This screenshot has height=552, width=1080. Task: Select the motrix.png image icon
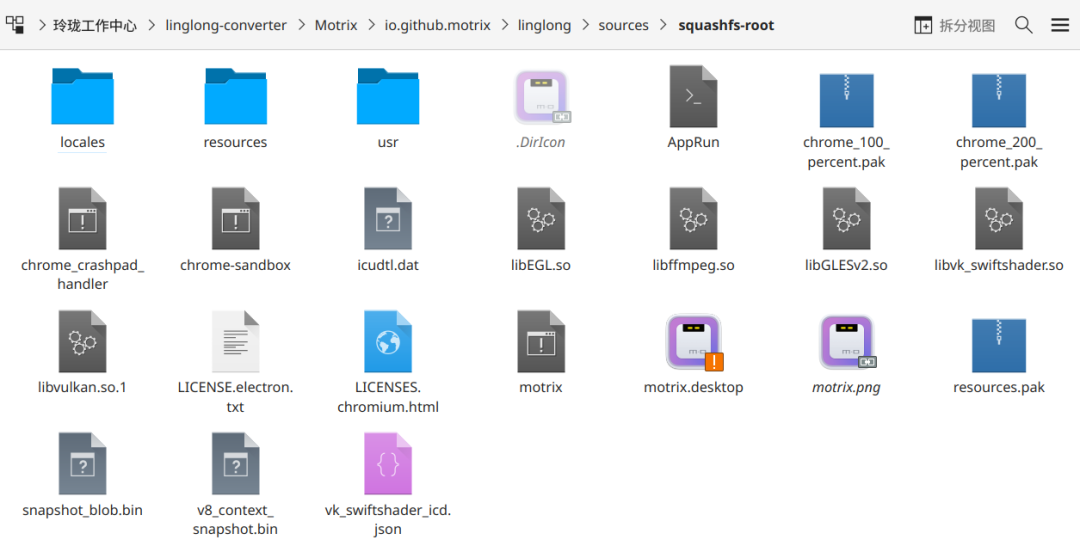(x=847, y=343)
